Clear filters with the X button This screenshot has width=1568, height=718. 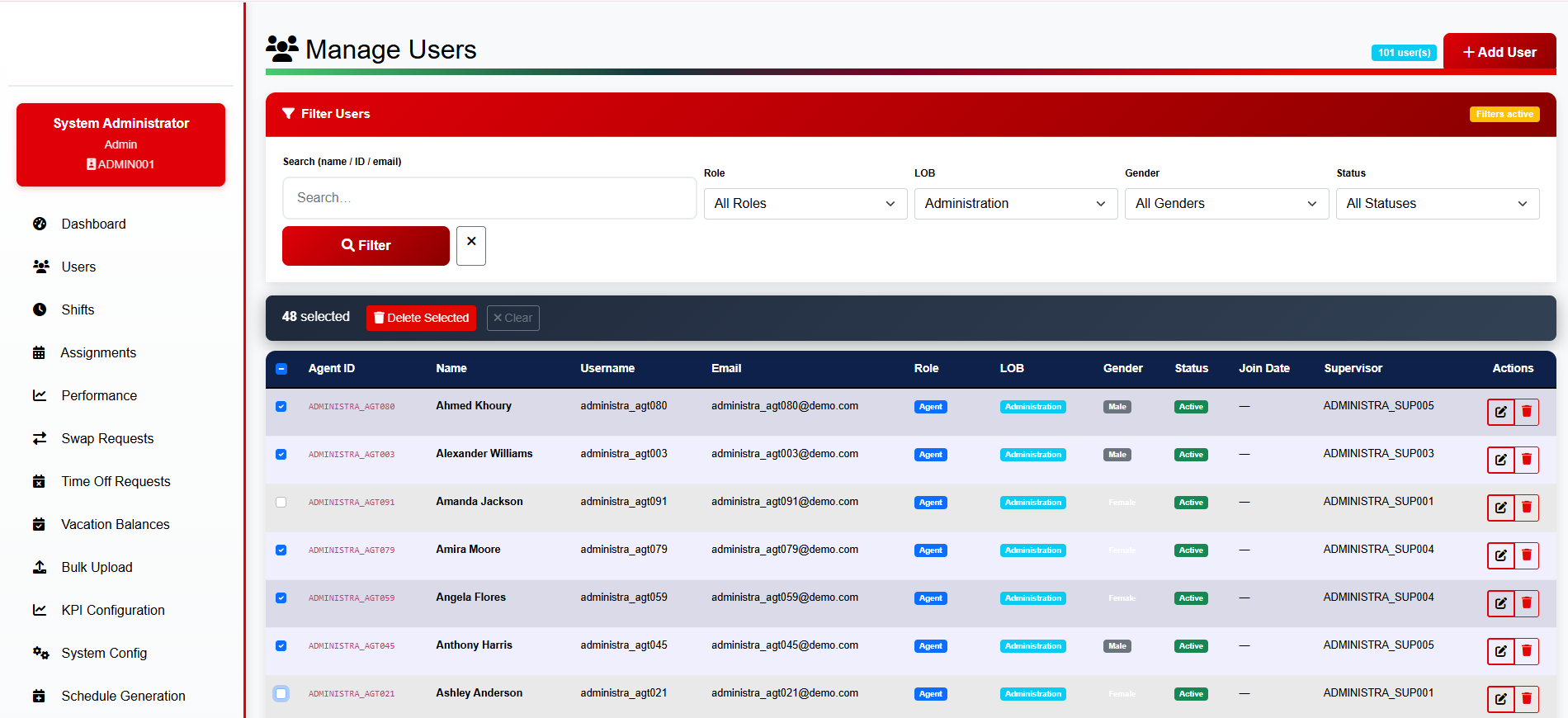coord(471,246)
